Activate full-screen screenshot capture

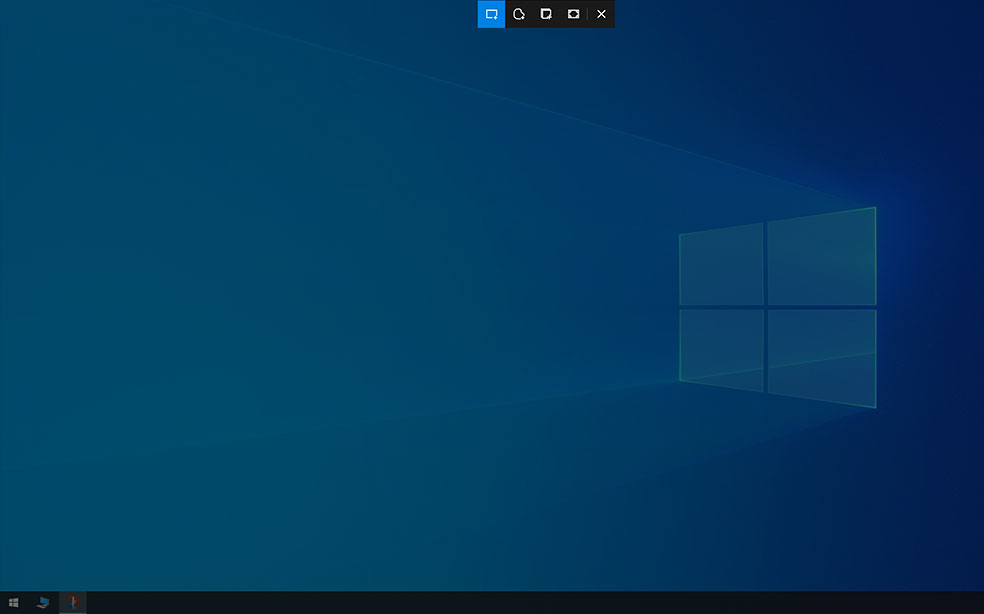(573, 14)
